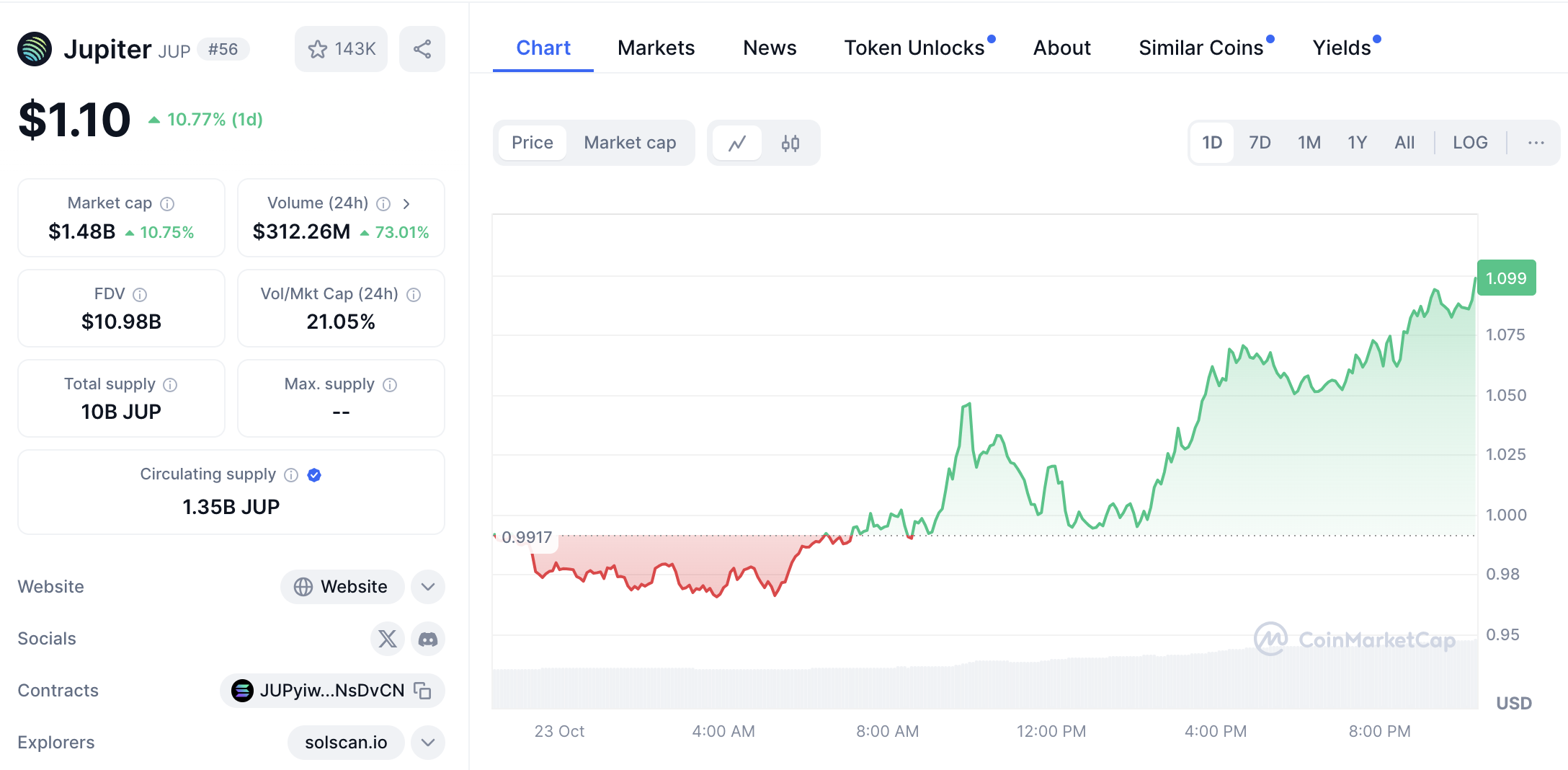Click the 12:00 PM axis label
This screenshot has height=770, width=1568.
click(x=1051, y=731)
